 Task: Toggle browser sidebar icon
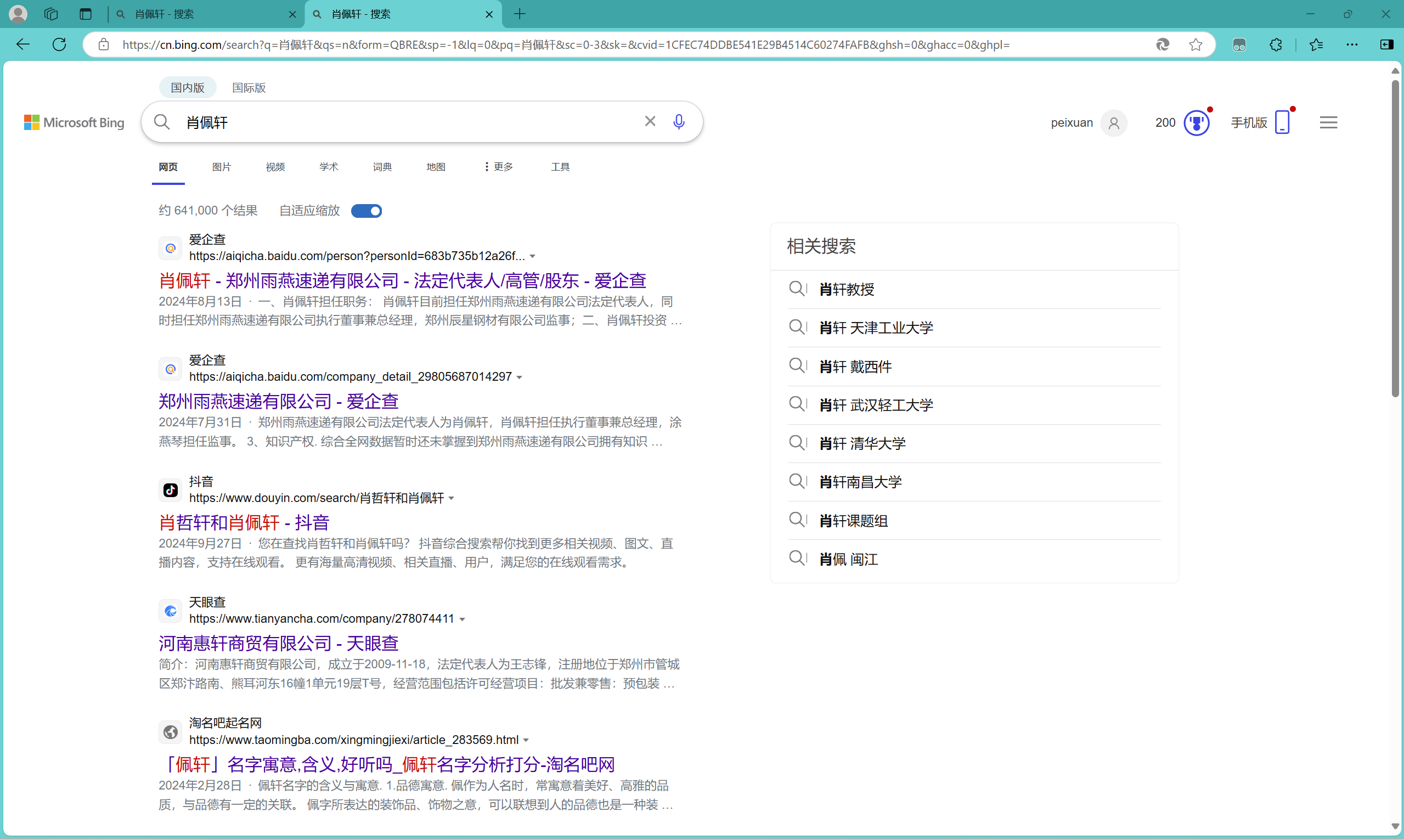tap(1386, 44)
